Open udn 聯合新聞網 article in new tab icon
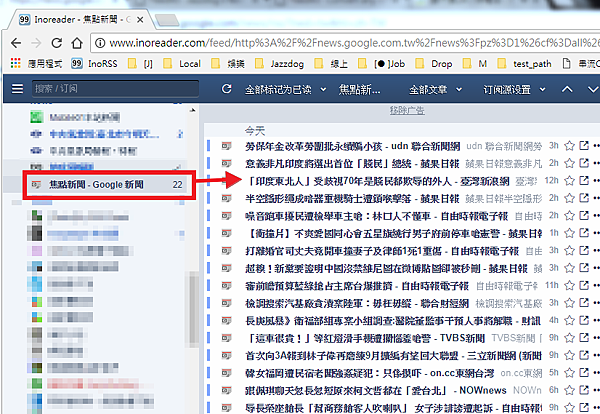Screen dimensions: 600x414 pyautogui.click(x=584, y=146)
